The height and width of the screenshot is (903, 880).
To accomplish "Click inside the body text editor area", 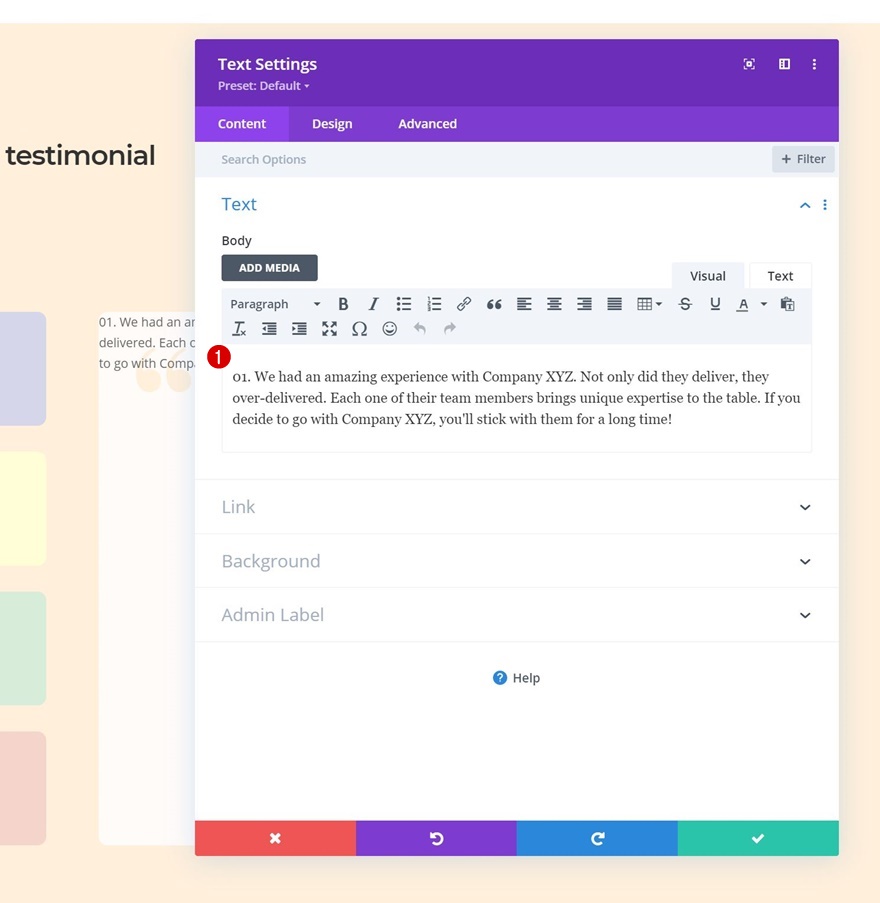I will 517,398.
